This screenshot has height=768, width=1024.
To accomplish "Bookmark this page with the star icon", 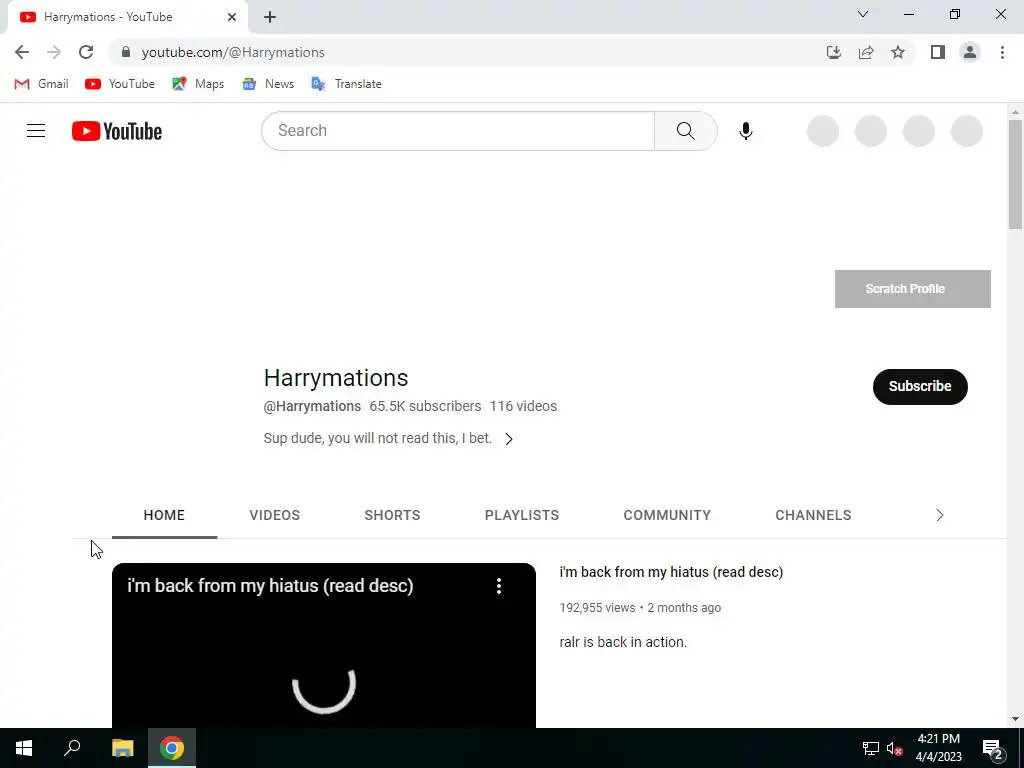I will [x=898, y=52].
